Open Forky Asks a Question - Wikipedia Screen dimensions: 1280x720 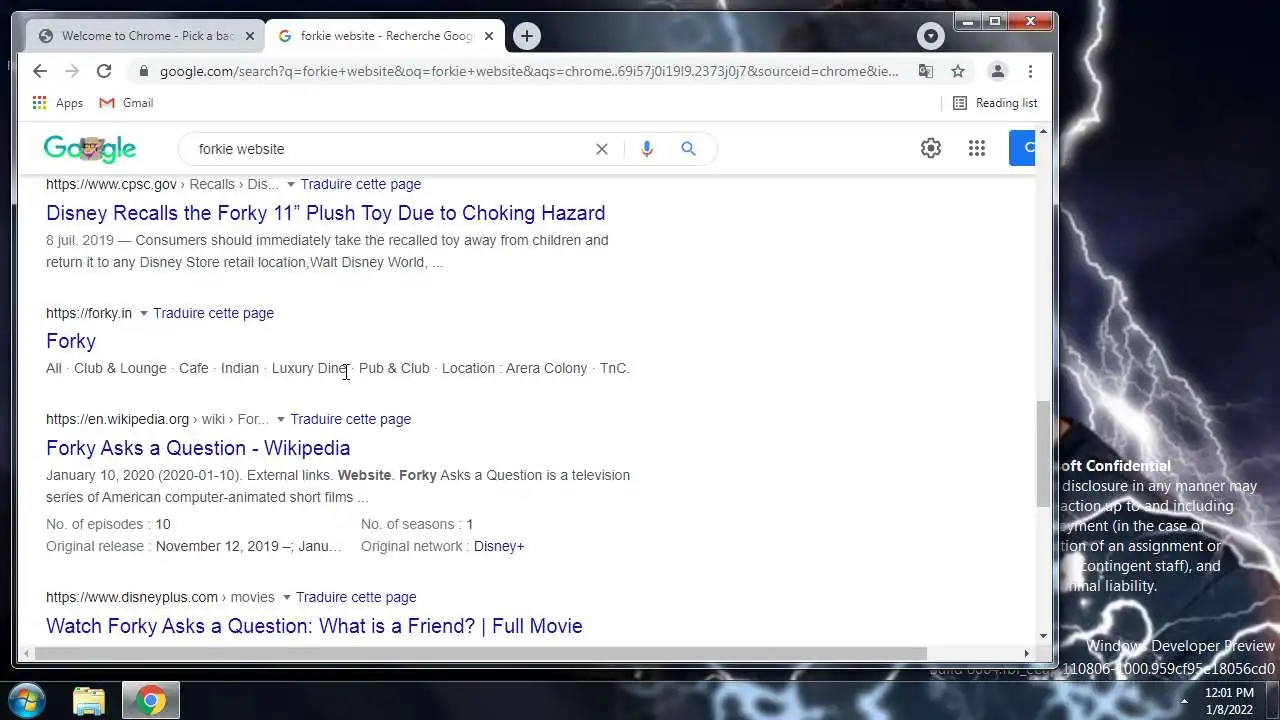(x=198, y=448)
